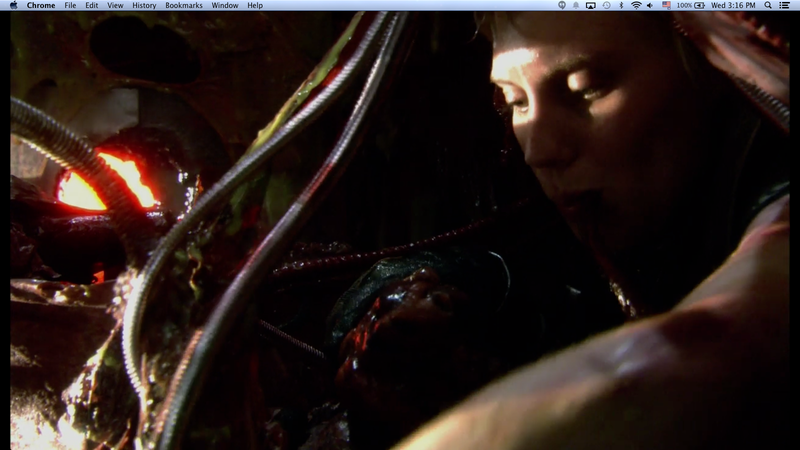Open the Wi-Fi status menu

coord(636,5)
